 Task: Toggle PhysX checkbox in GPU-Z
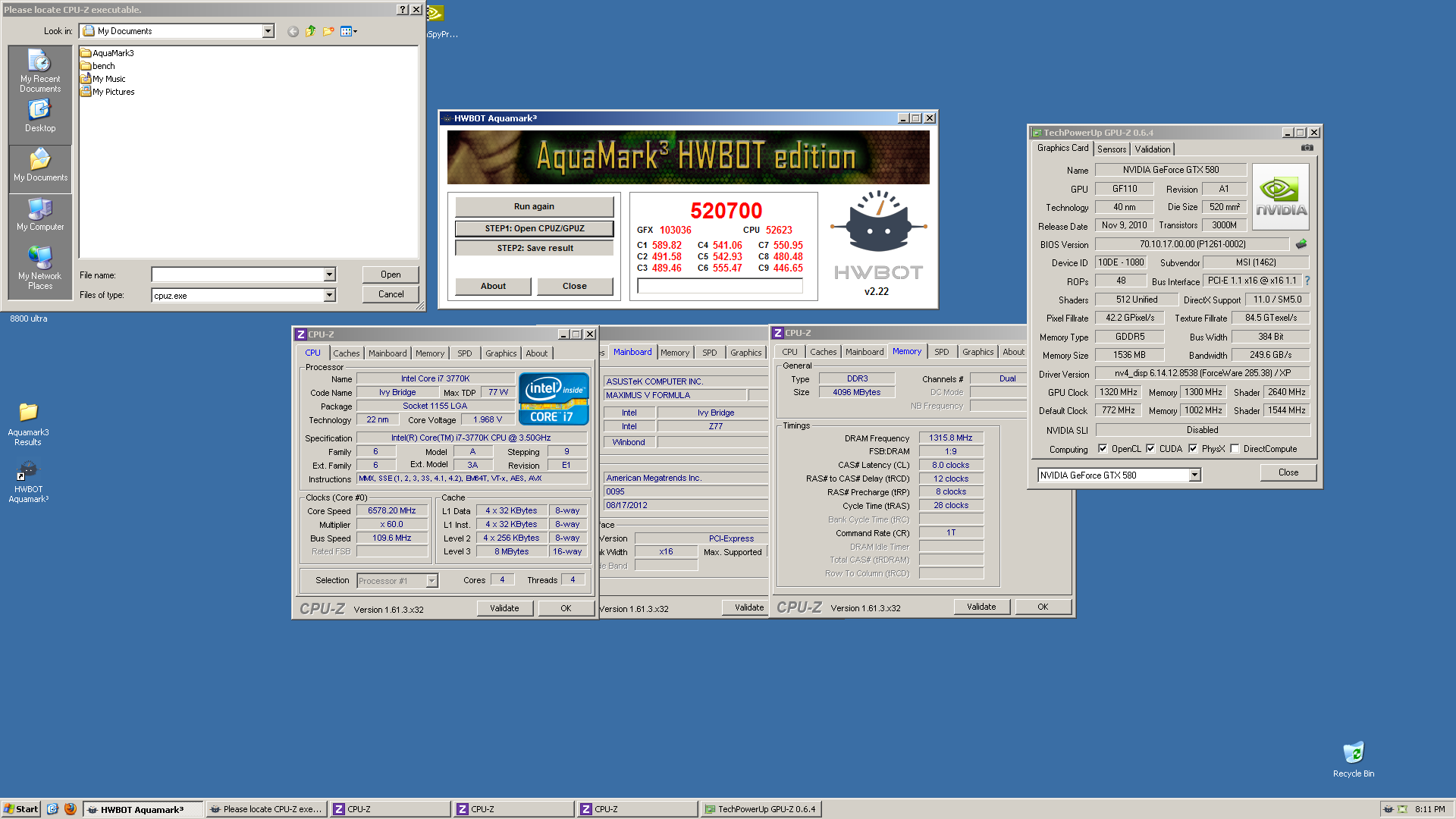pyautogui.click(x=1193, y=449)
